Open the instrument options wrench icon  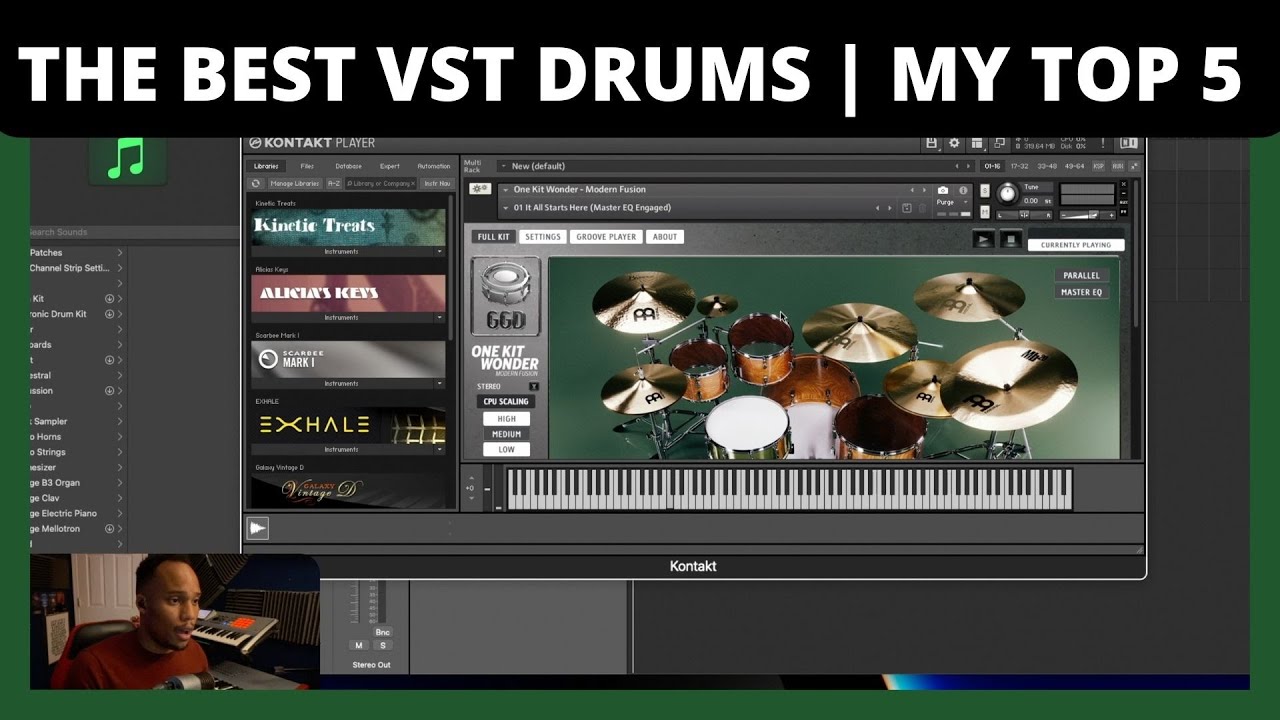[481, 189]
